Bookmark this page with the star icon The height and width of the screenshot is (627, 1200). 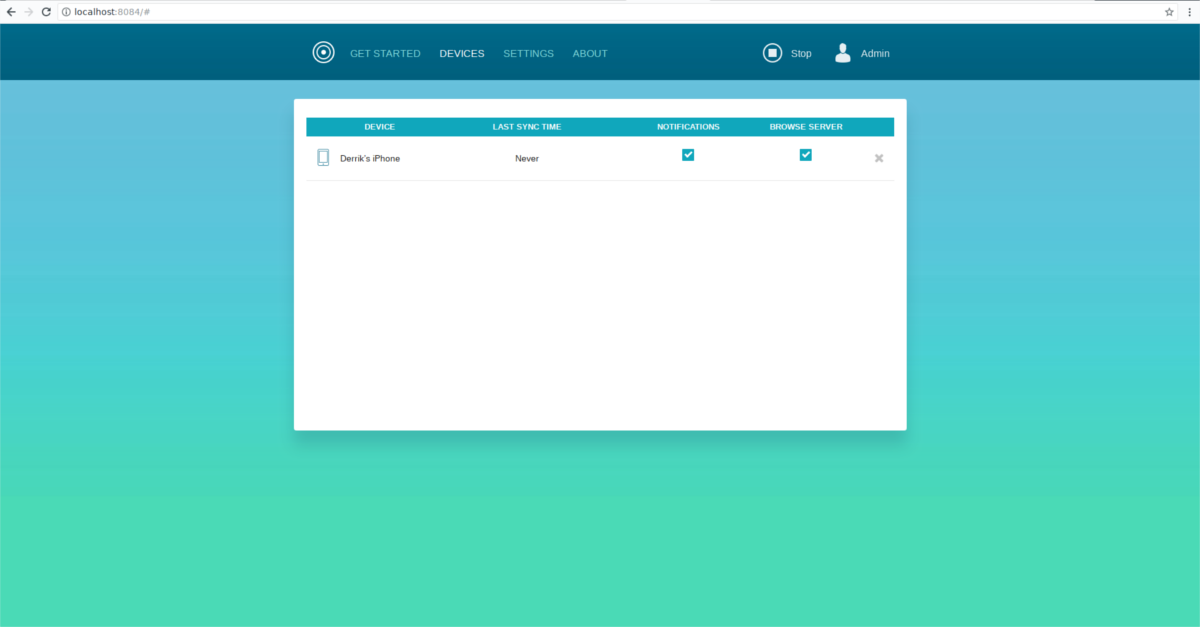[1169, 12]
